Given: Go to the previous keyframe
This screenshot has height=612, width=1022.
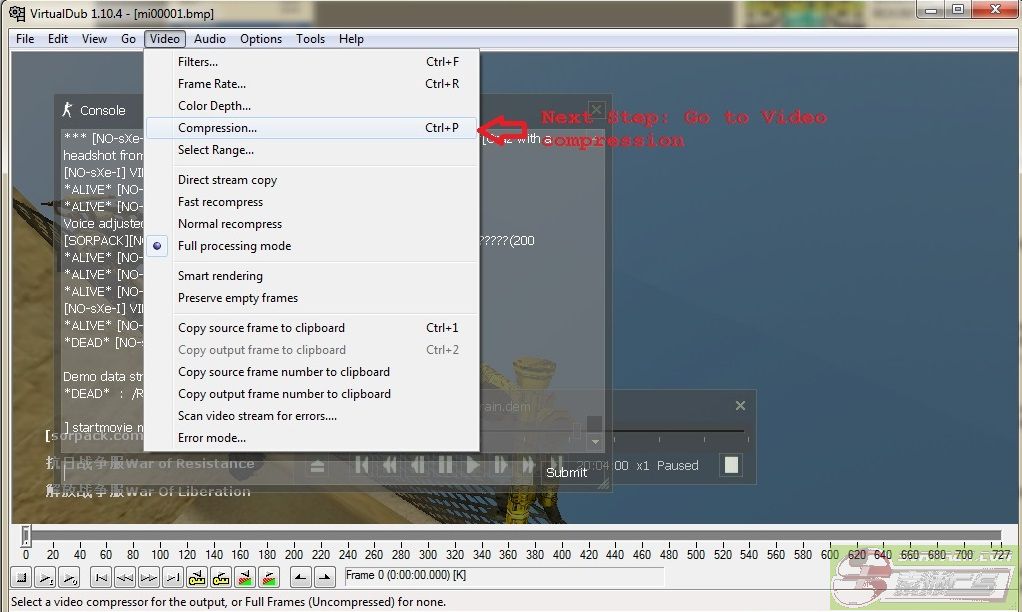Looking at the screenshot, I should pos(196,577).
